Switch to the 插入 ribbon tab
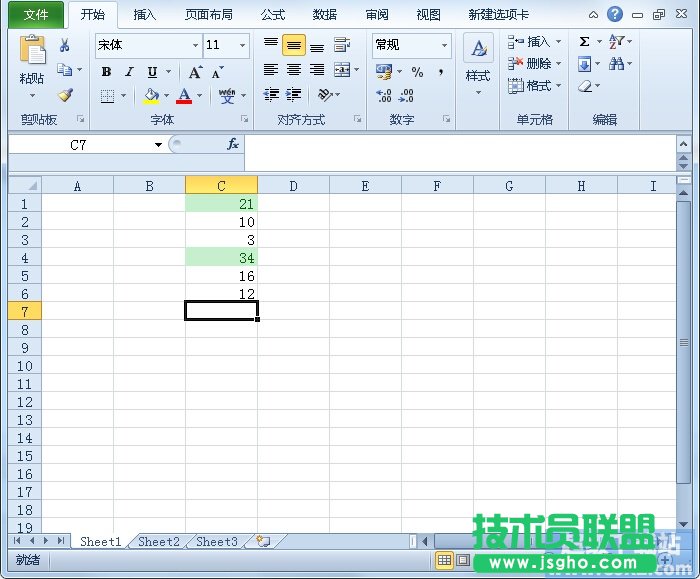The width and height of the screenshot is (700, 579). click(145, 15)
